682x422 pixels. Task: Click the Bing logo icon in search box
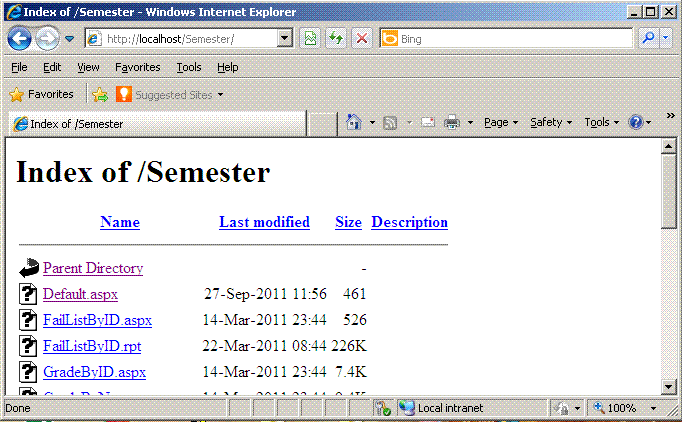click(x=390, y=39)
